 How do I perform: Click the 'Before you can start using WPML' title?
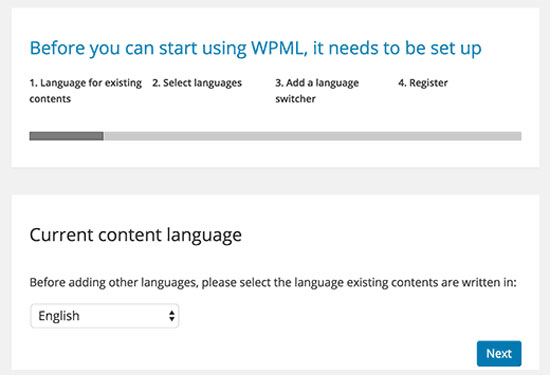click(x=255, y=48)
